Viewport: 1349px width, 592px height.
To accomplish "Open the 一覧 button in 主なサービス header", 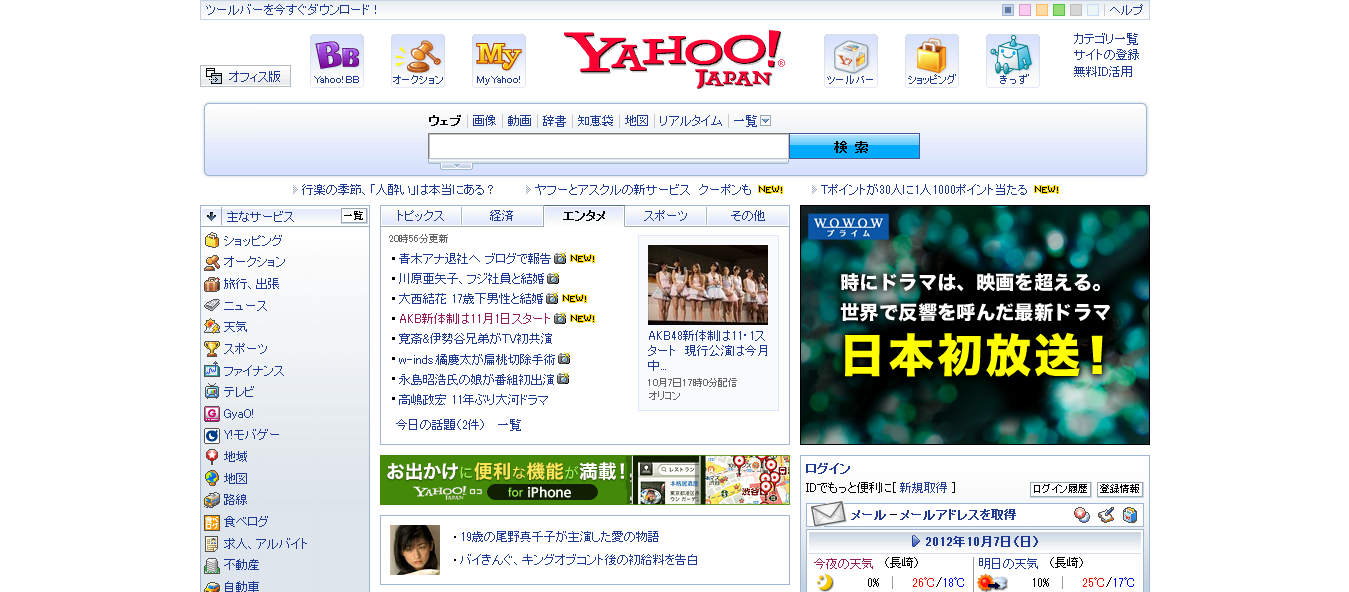I will 354,216.
